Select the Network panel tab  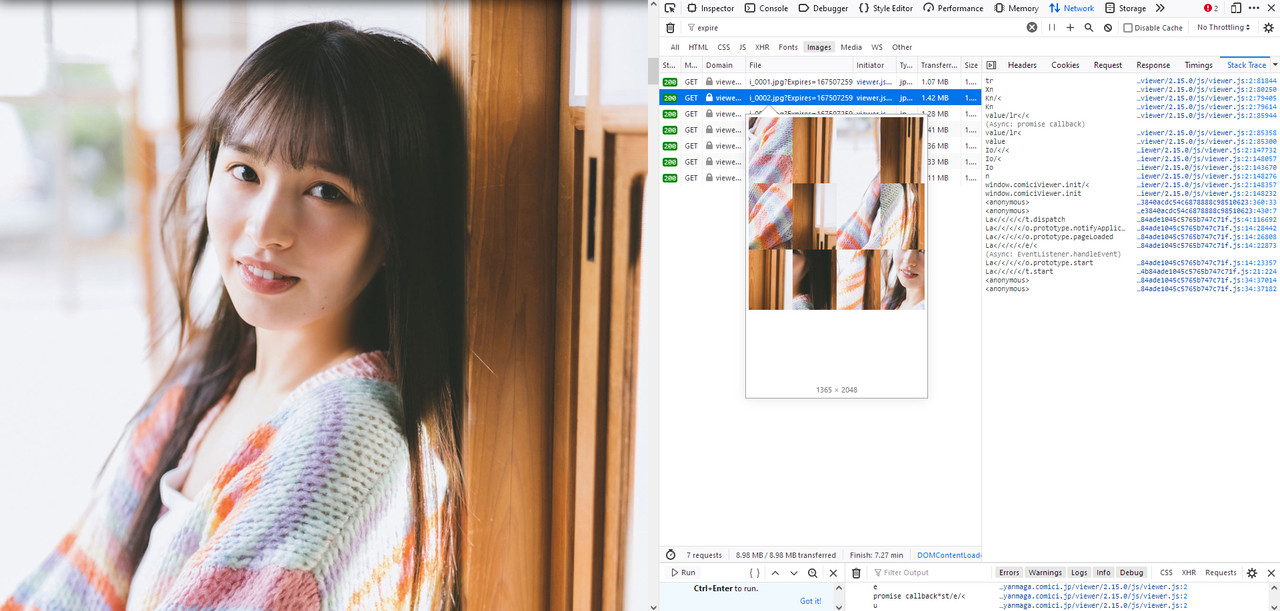point(1071,8)
